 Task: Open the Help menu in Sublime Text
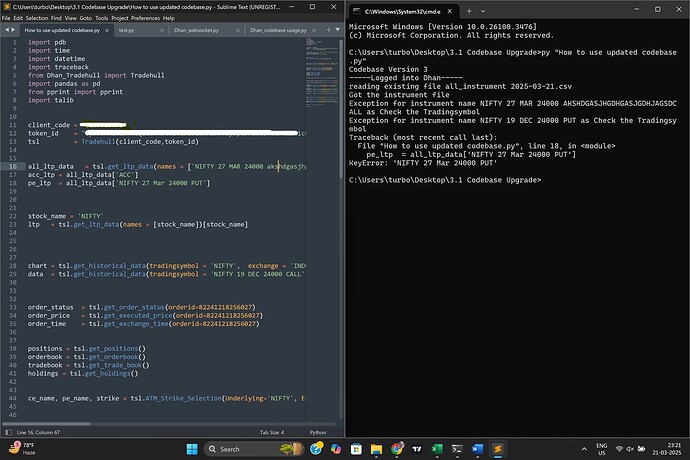point(169,18)
